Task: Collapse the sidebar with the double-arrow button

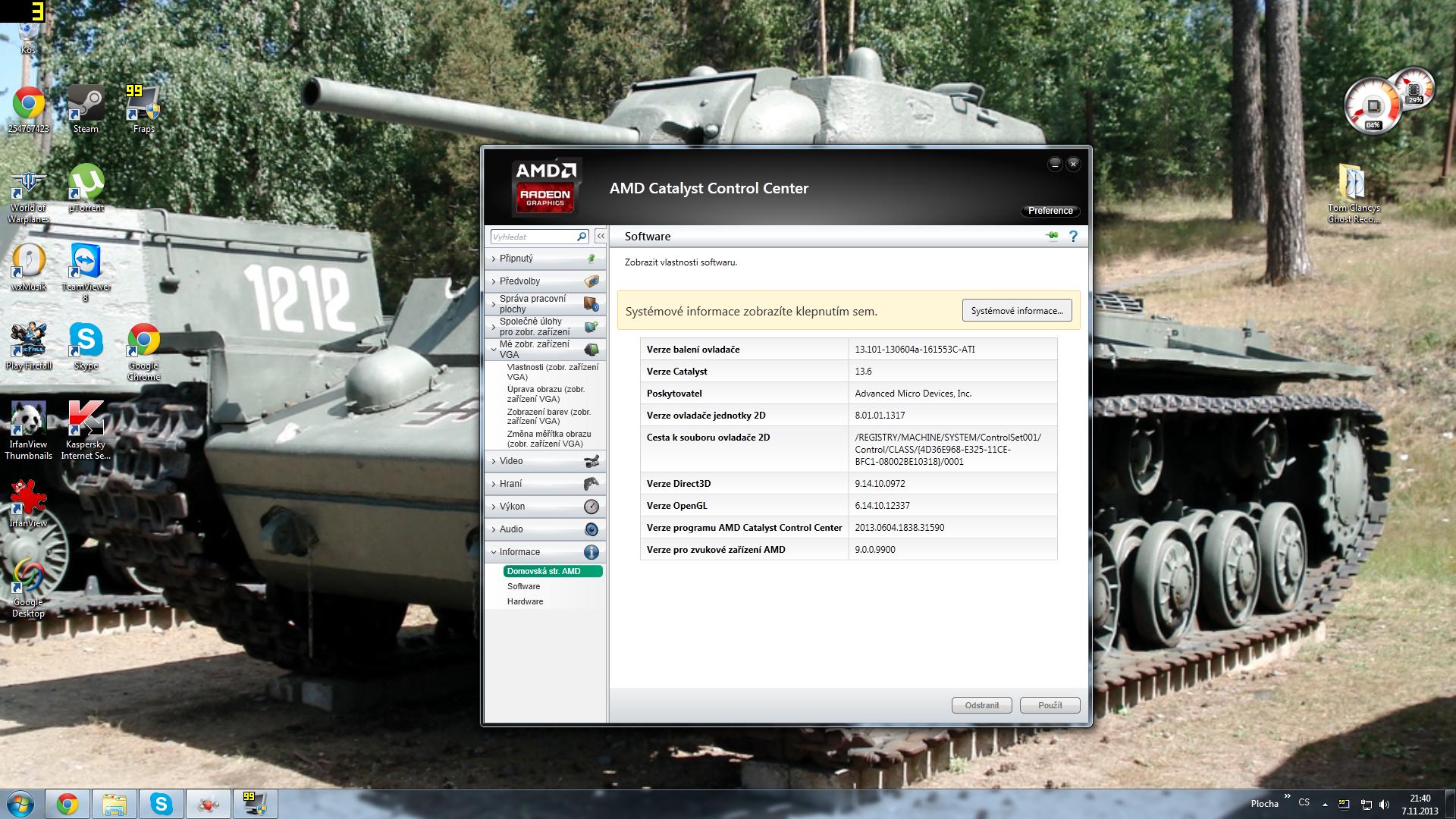Action: coord(601,237)
